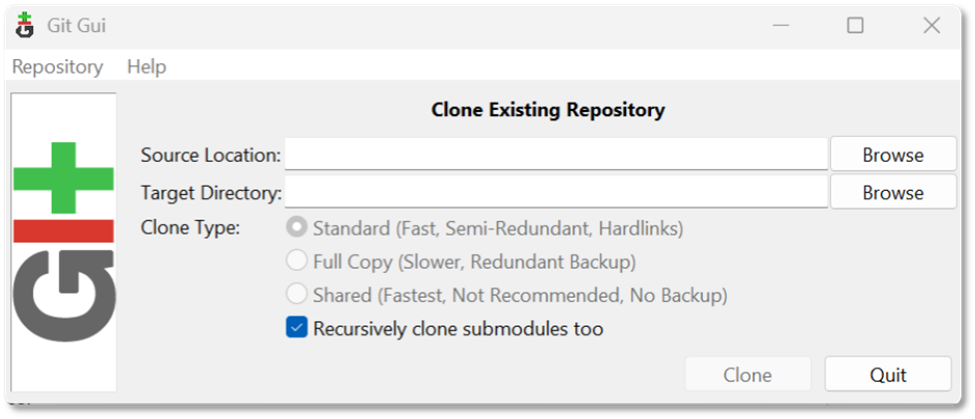This screenshot has height=419, width=975.
Task: Choose Full Copy clone type
Action: 297,262
